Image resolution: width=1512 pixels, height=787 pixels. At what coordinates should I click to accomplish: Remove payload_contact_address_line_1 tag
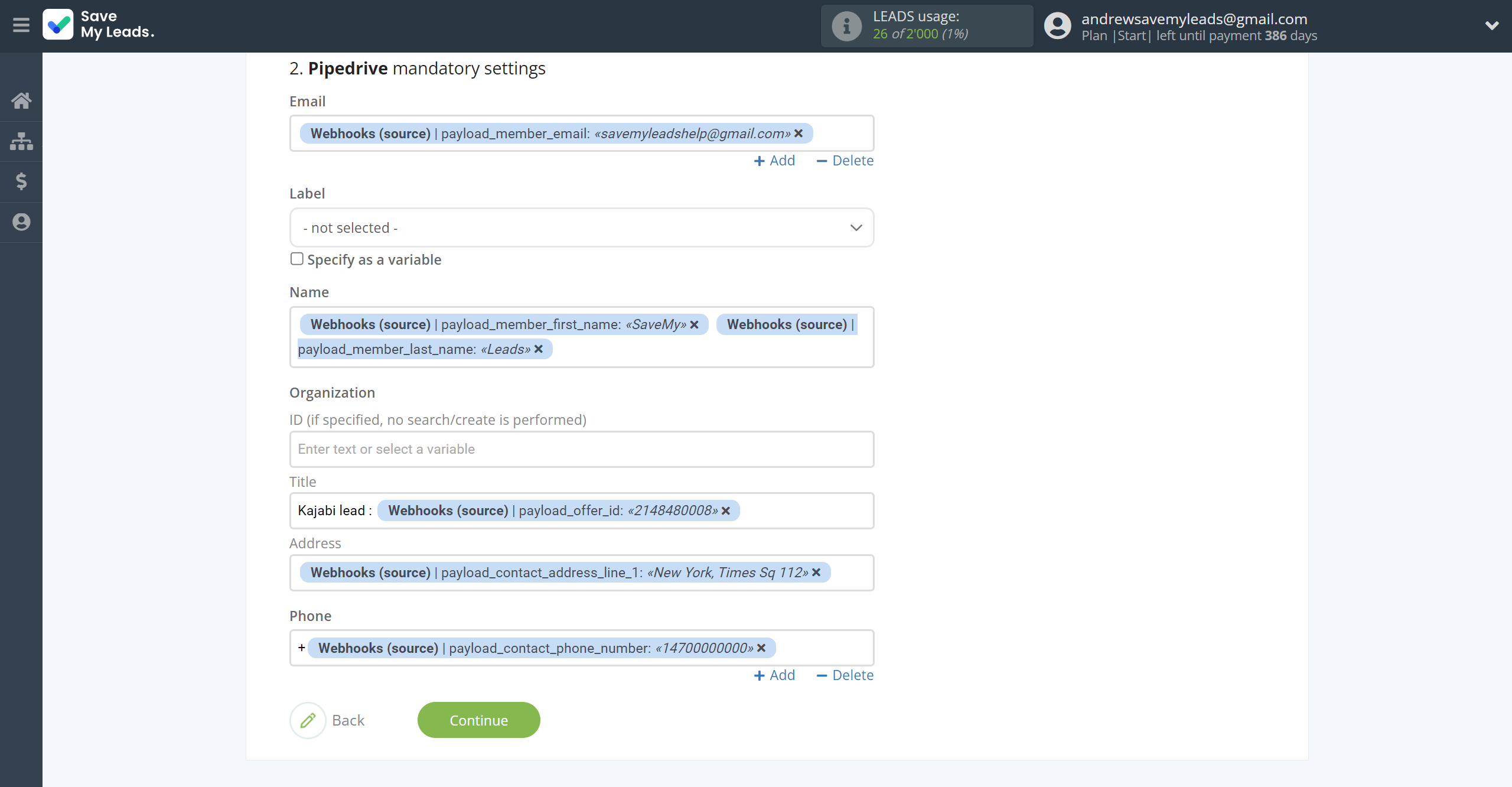816,573
